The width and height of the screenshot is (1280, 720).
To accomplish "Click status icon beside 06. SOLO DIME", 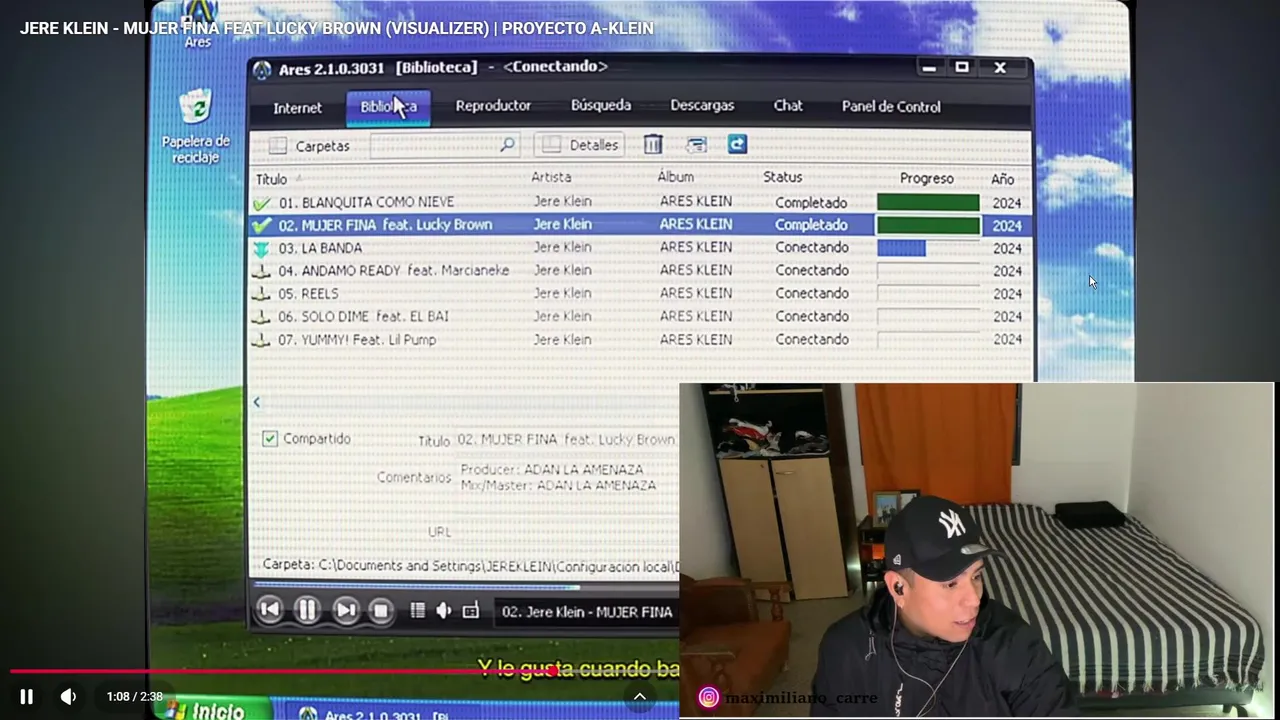I will click(x=261, y=317).
